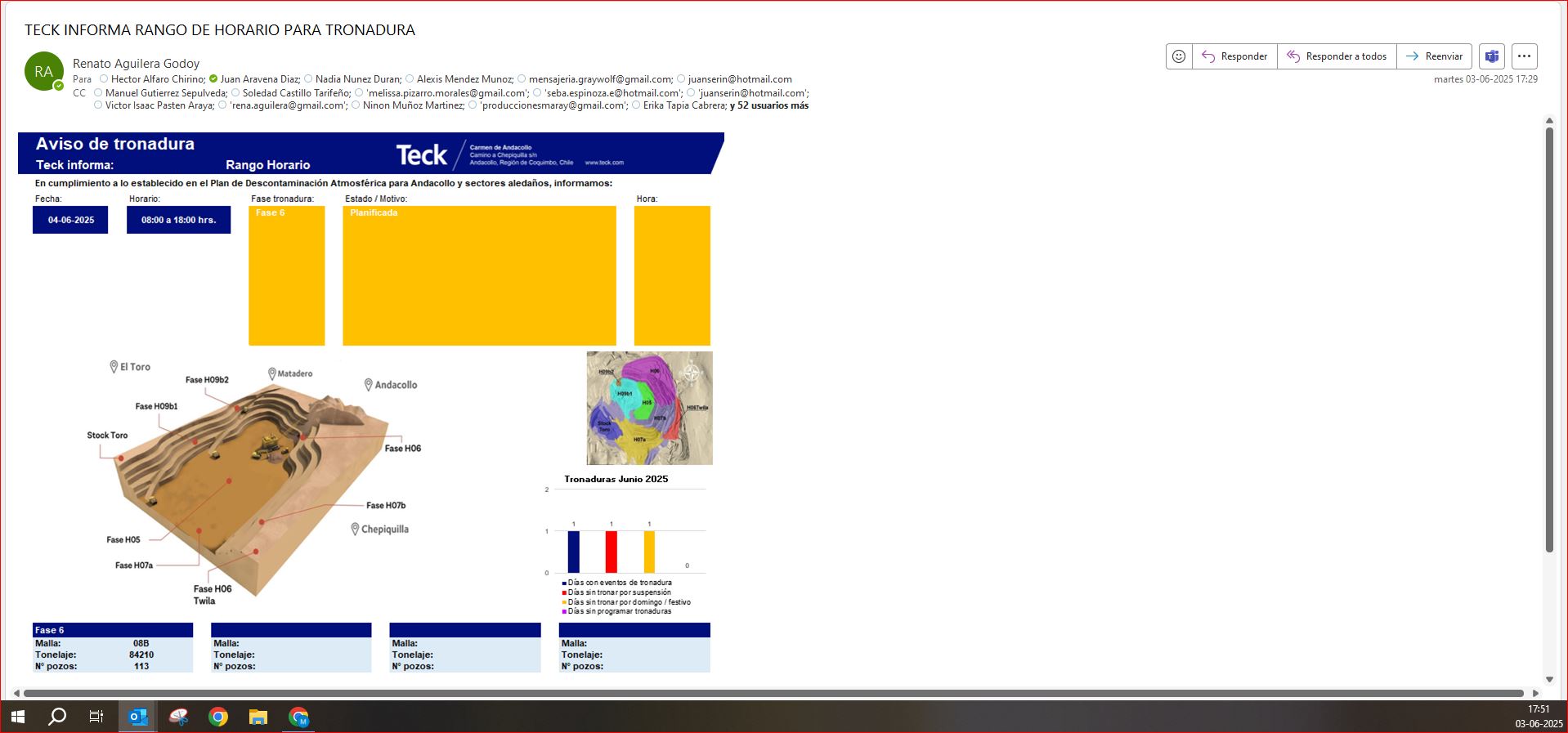The height and width of the screenshot is (733, 1568).
Task: Click Responder a todos button
Action: point(1337,56)
